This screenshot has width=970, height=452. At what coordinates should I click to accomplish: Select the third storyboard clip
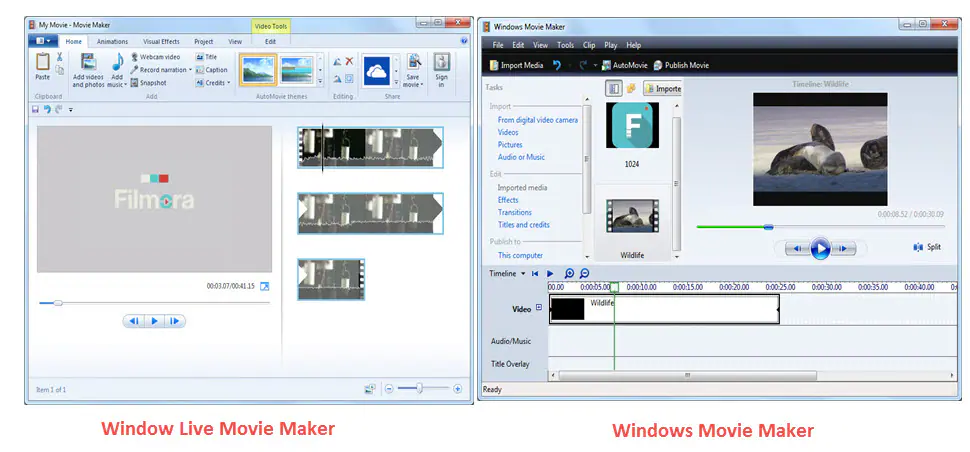pos(331,279)
